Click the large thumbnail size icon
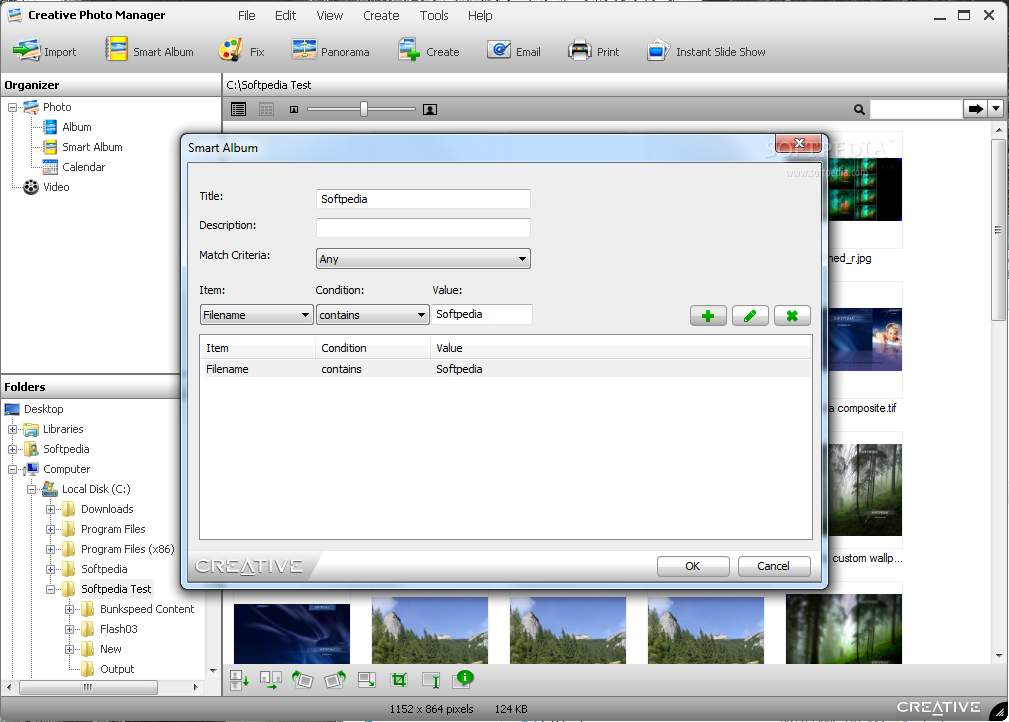The height and width of the screenshot is (722, 1009). coord(430,110)
